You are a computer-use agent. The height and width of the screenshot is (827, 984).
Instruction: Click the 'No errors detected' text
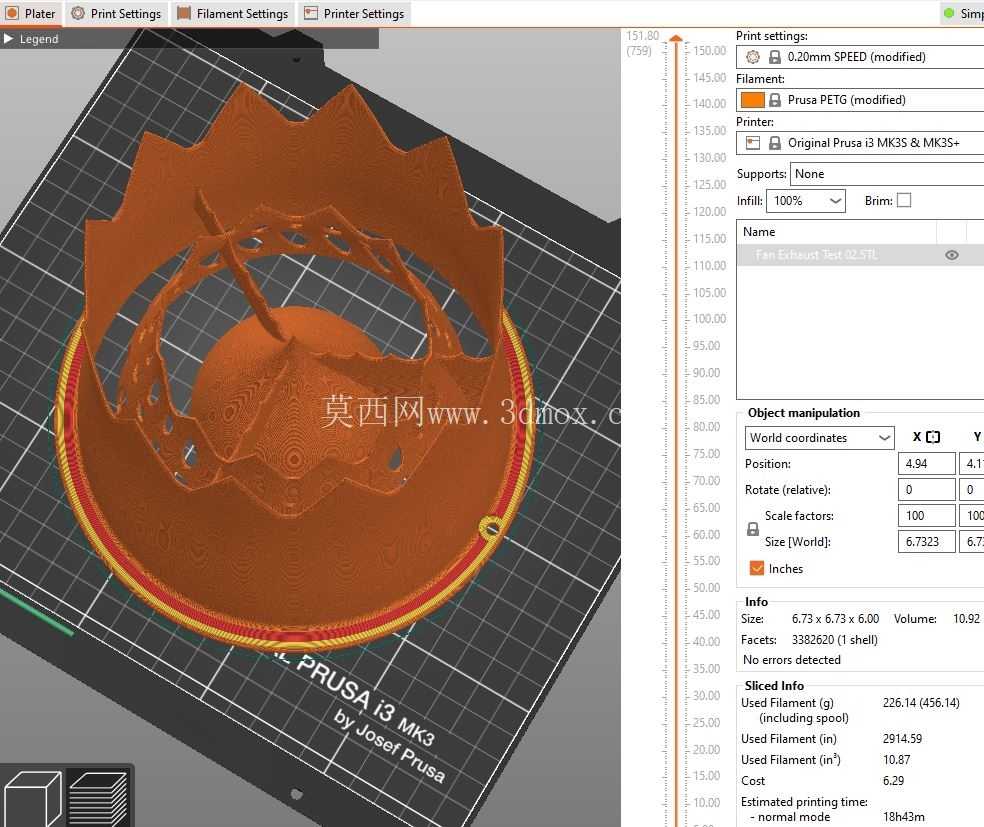pyautogui.click(x=791, y=659)
